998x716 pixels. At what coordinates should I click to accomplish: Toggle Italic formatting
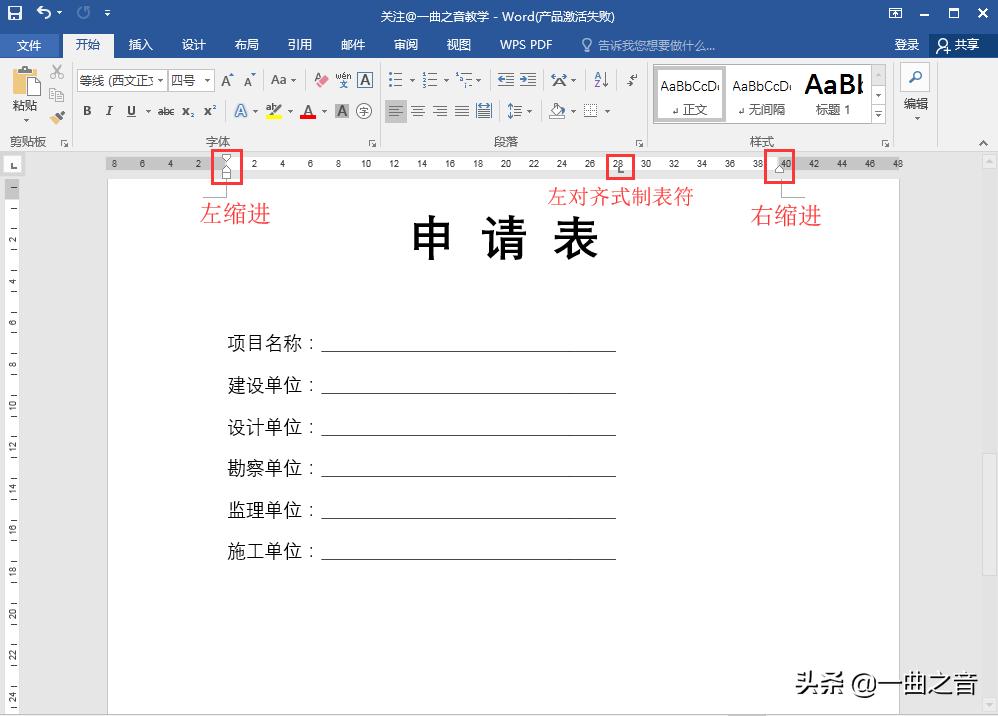click(108, 111)
